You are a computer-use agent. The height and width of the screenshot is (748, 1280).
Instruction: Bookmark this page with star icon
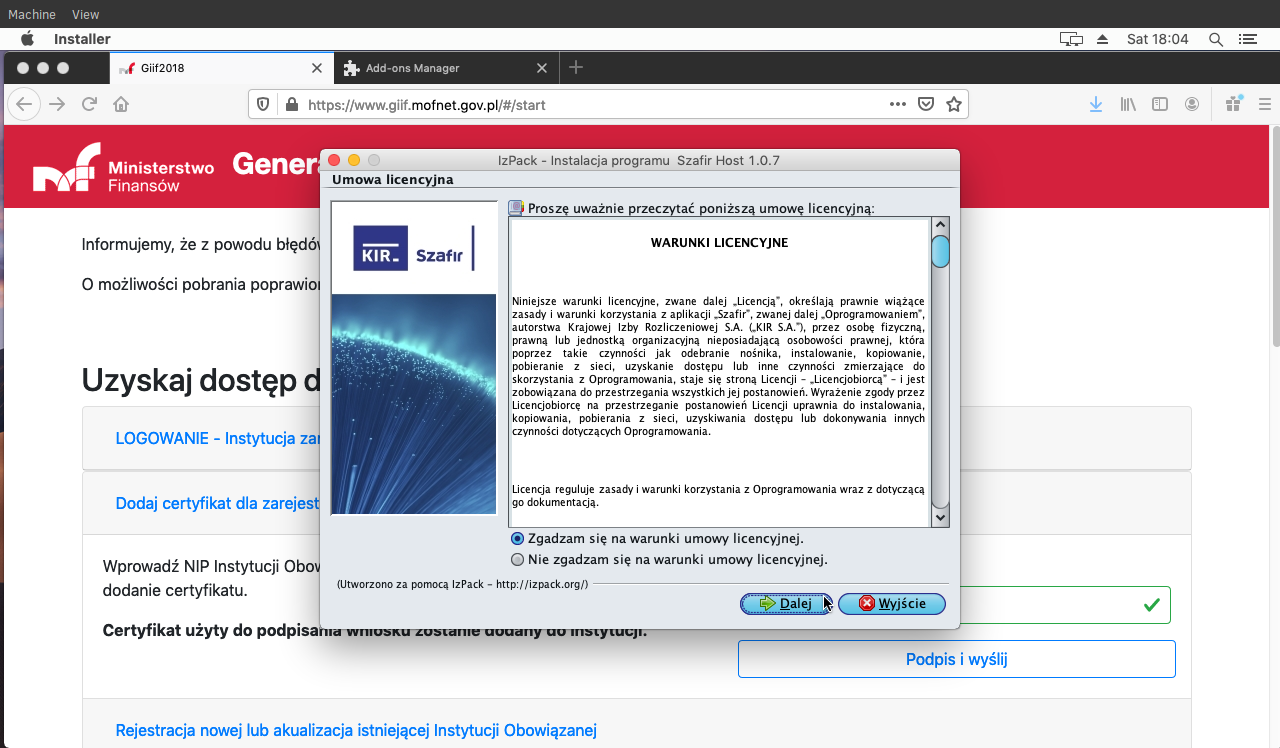tap(954, 104)
